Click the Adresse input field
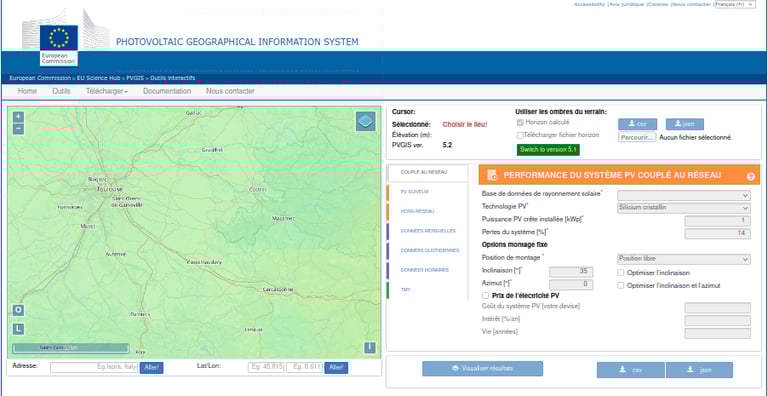Image resolution: width=768 pixels, height=396 pixels. 94,368
